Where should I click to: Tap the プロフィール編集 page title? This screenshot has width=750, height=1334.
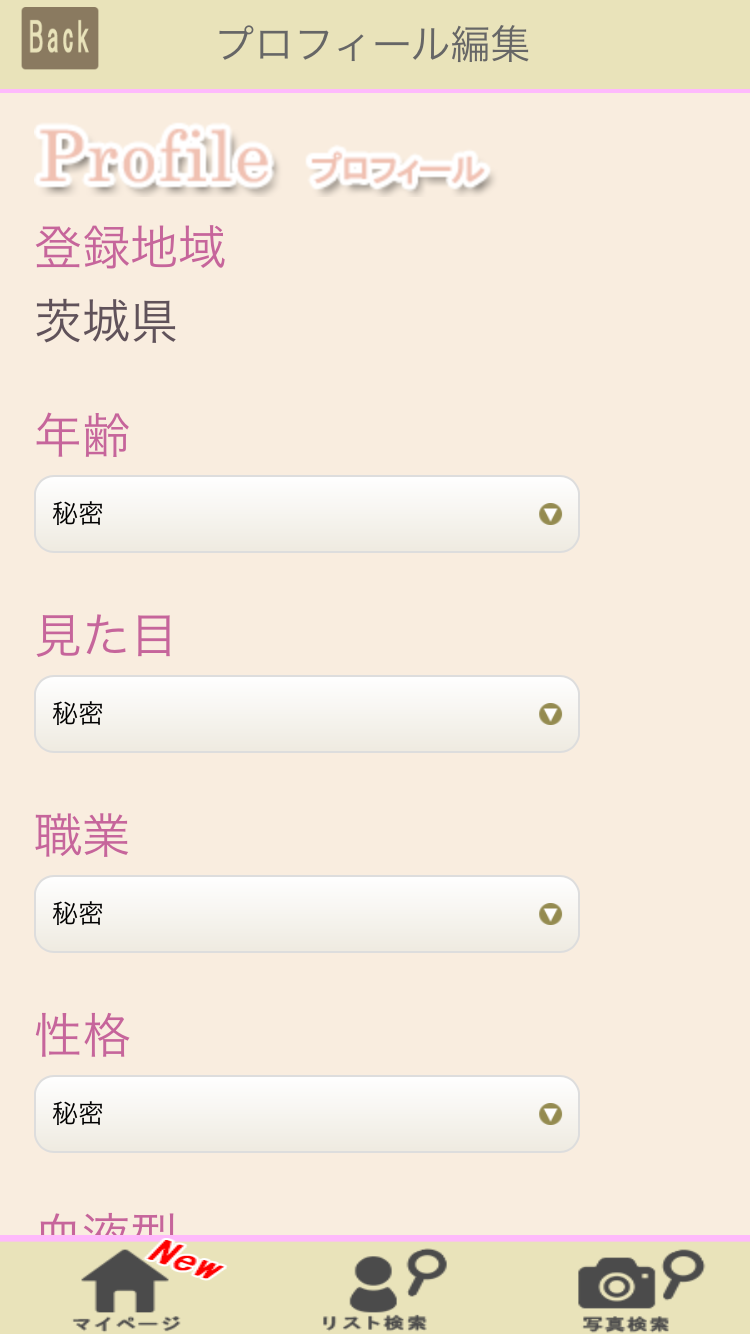pos(373,44)
